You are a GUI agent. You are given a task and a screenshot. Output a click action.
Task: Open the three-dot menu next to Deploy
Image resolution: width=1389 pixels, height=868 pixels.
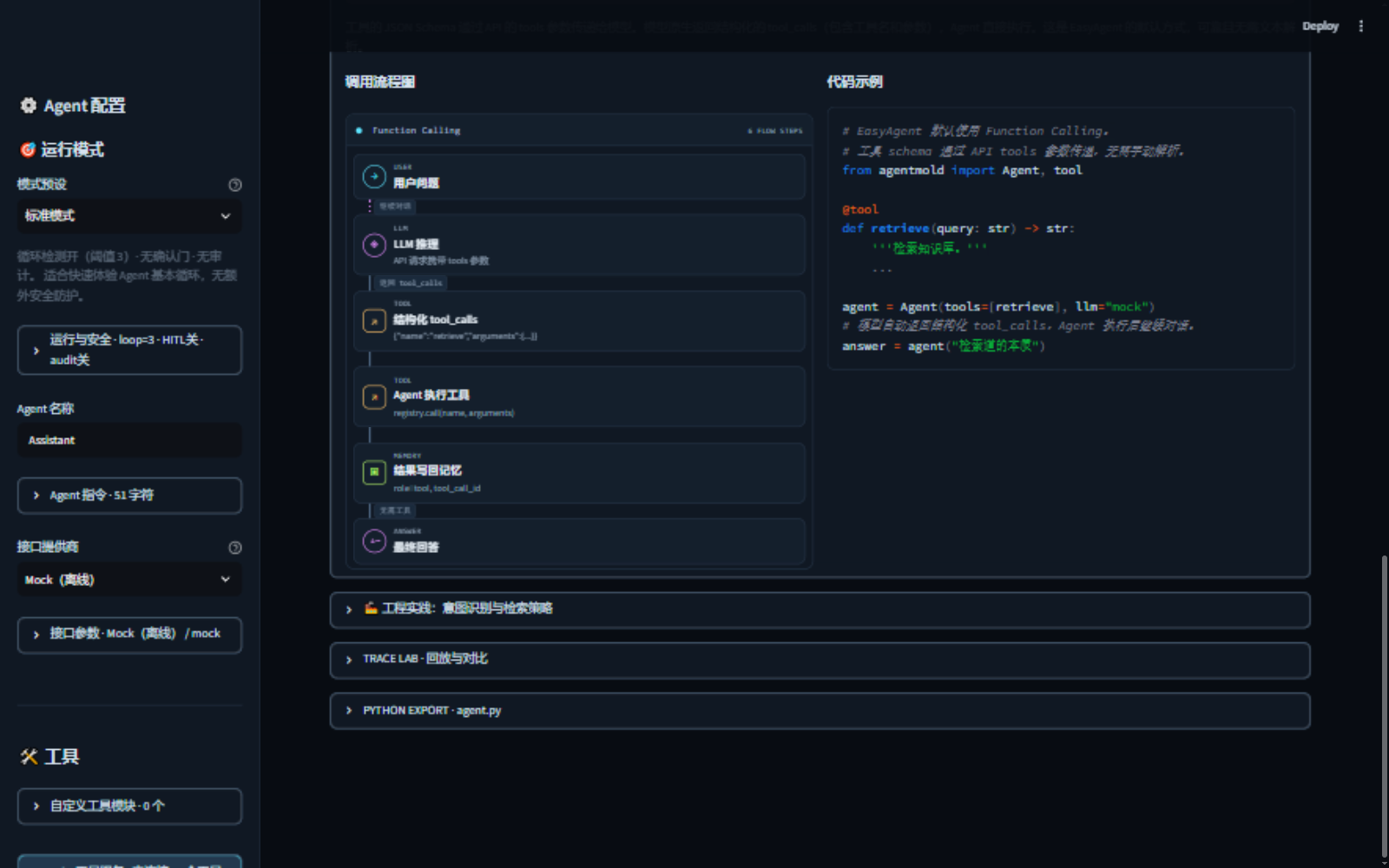[x=1360, y=26]
